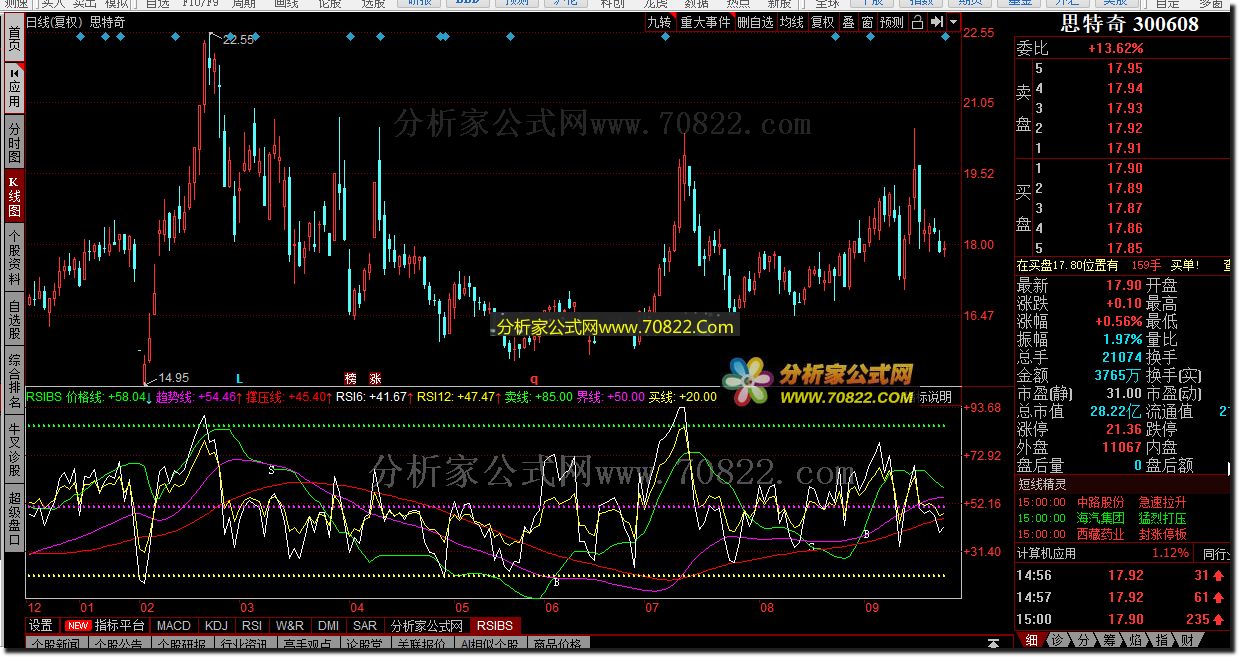1240x657 pixels.
Task: Click the 指 index tab
Action: [1162, 640]
